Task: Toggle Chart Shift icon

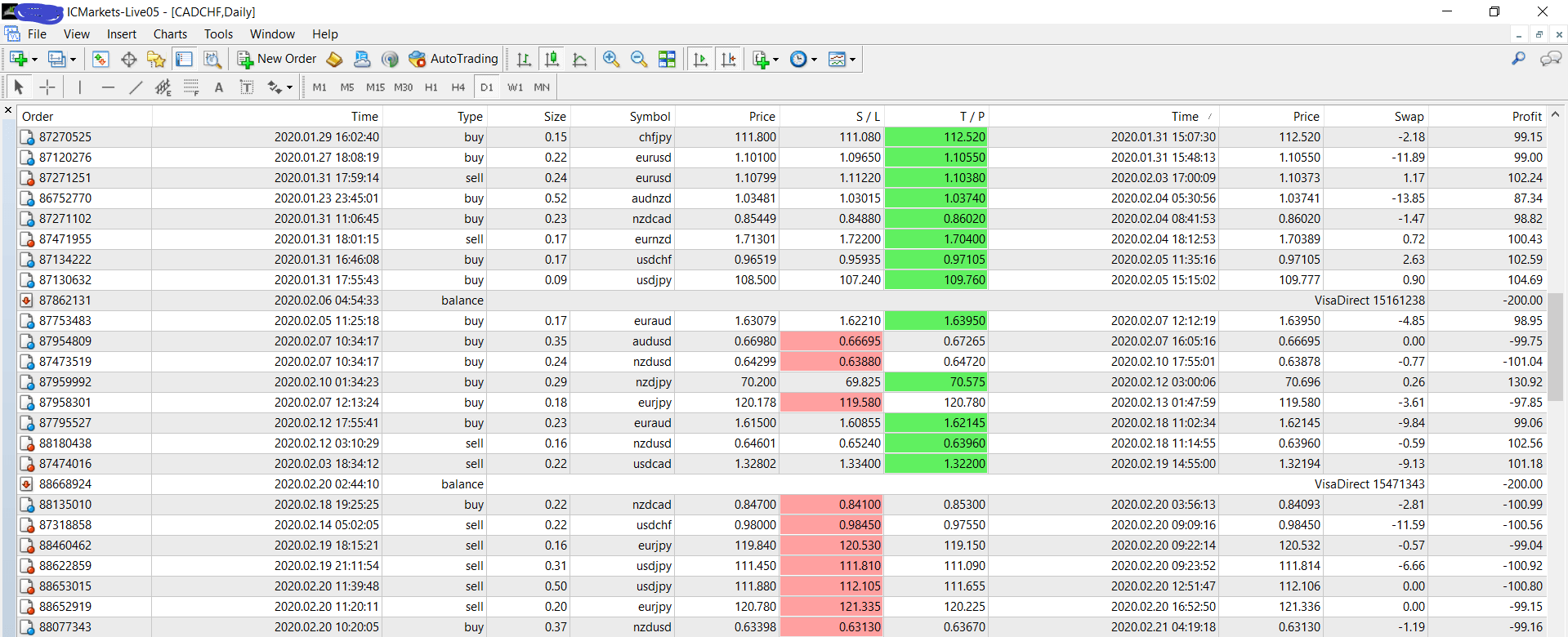Action: tap(729, 59)
